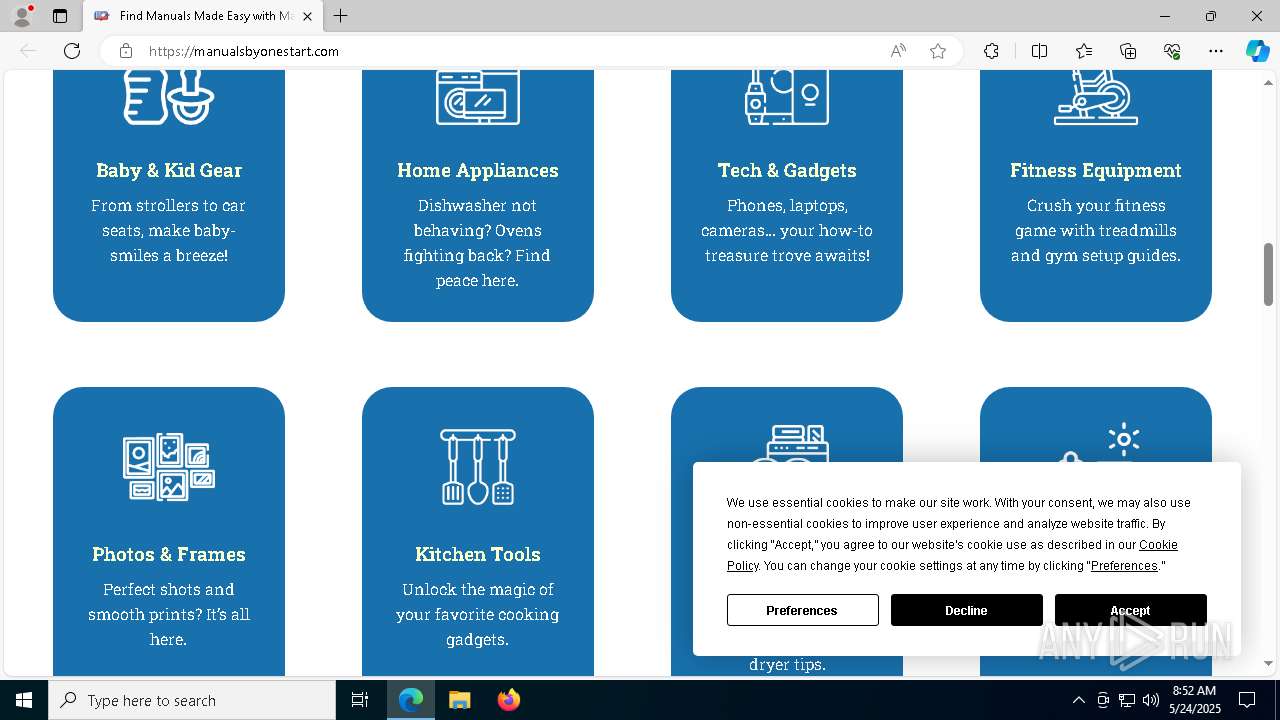Open Home Appliances heading
The image size is (1280, 720).
click(x=477, y=170)
